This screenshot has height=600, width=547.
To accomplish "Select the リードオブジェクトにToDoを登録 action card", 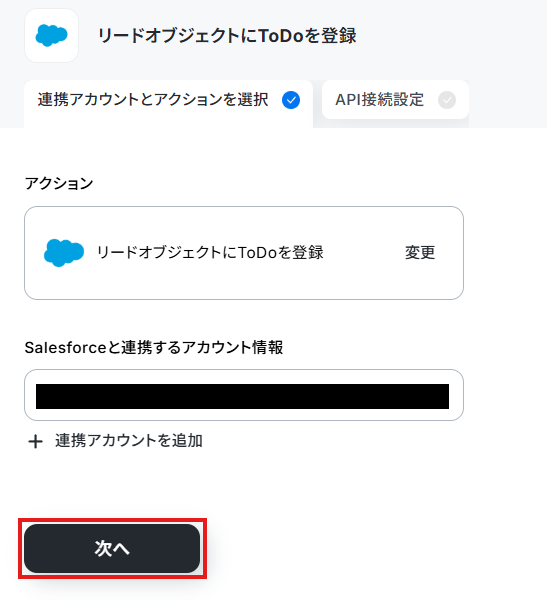I will coord(244,253).
